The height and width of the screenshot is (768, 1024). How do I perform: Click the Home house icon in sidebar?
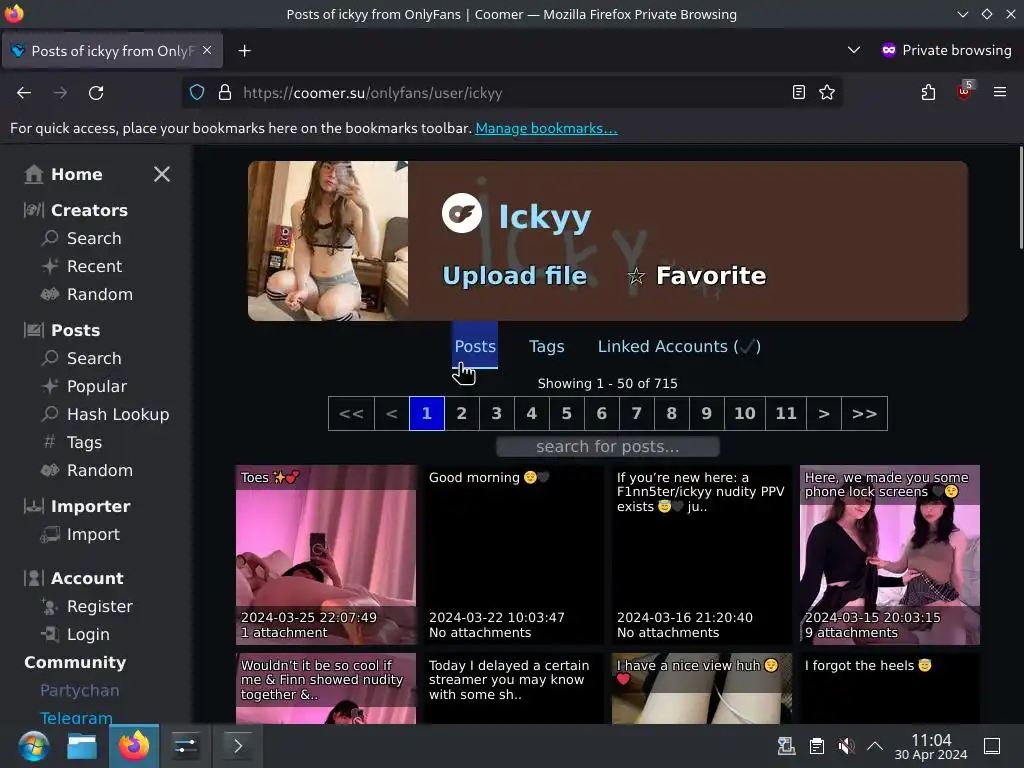click(x=34, y=174)
